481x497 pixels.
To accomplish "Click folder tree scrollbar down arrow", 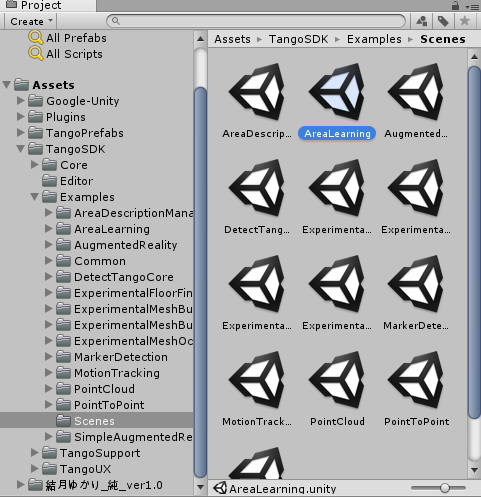I will [x=200, y=487].
